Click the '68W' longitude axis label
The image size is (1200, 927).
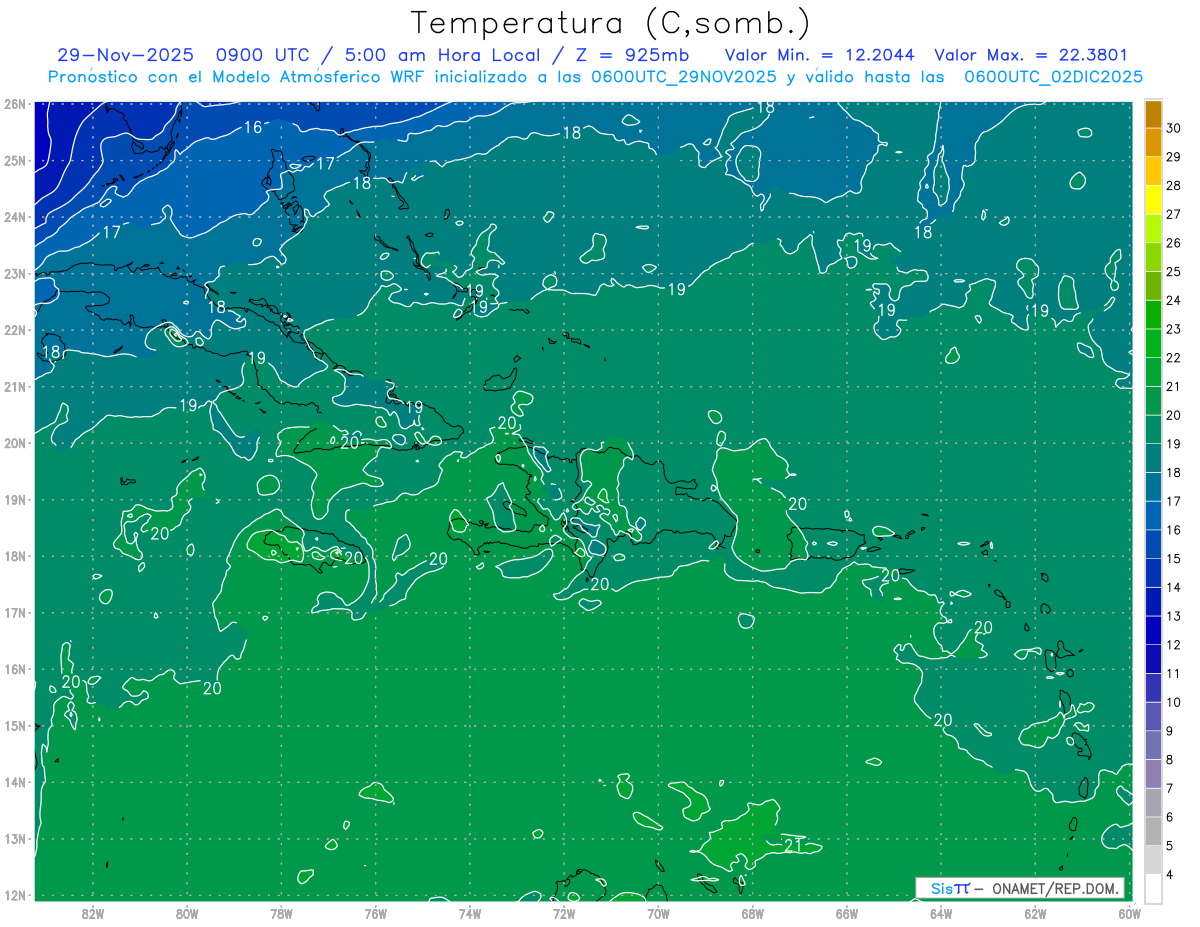click(x=753, y=913)
